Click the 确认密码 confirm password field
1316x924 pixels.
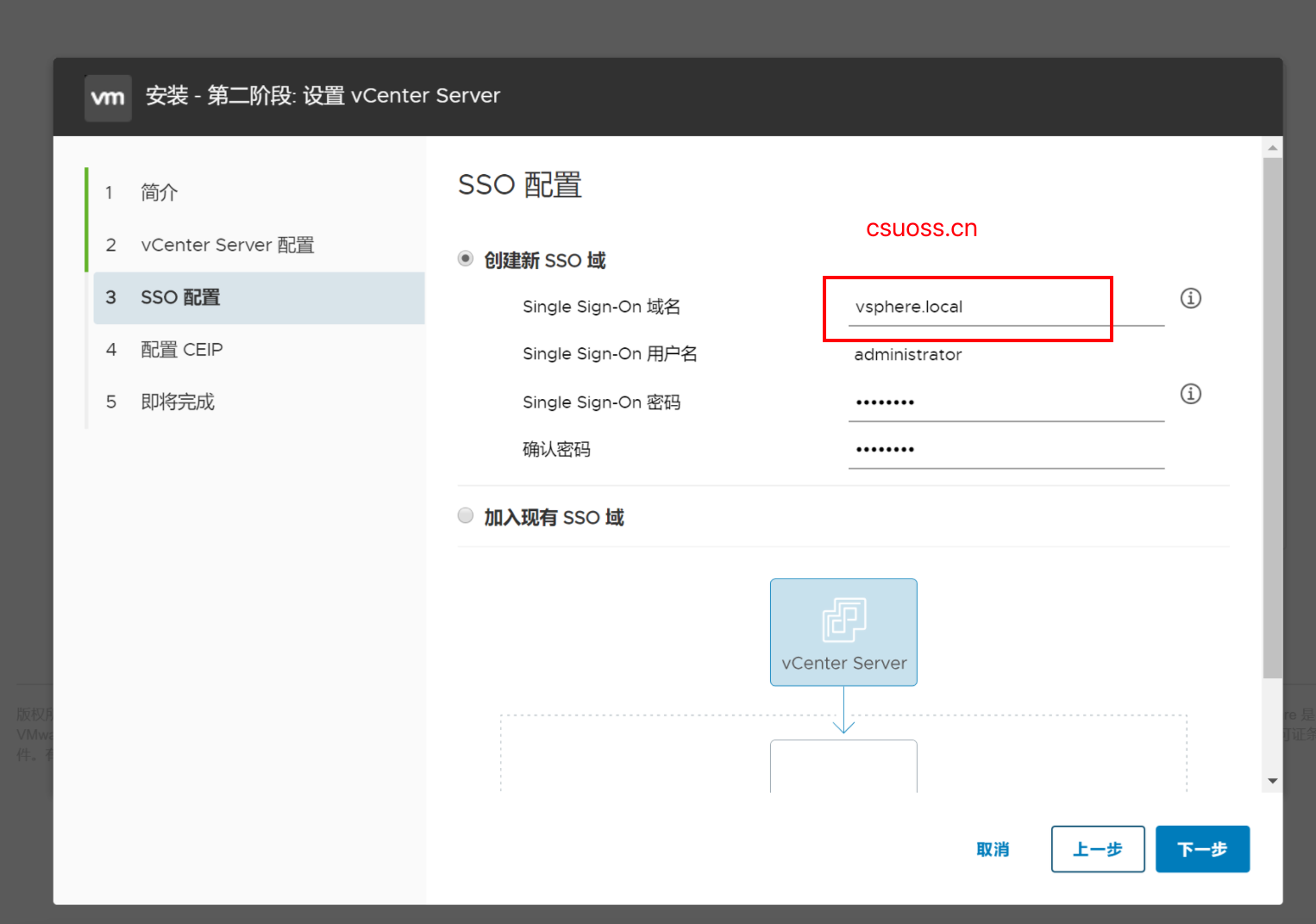(x=1006, y=450)
